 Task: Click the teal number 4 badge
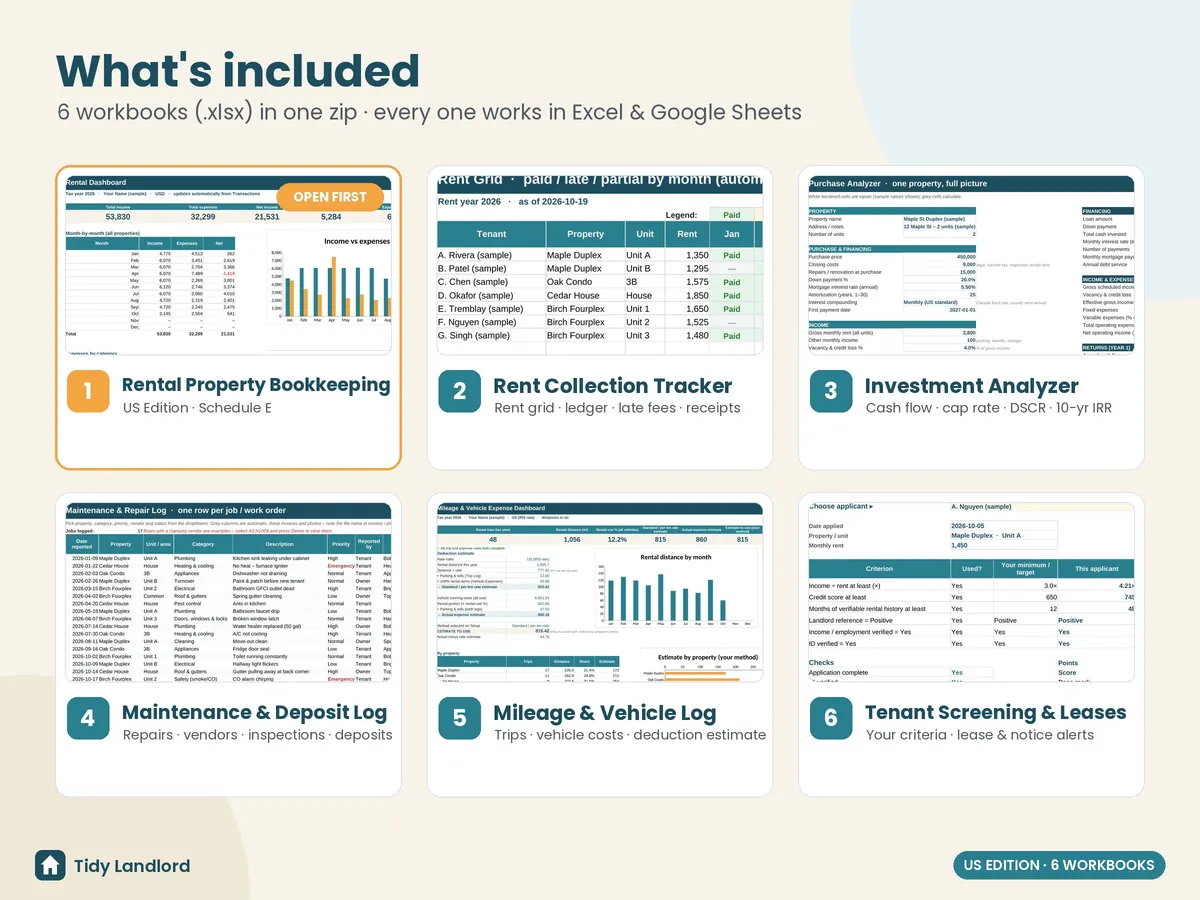(88, 718)
